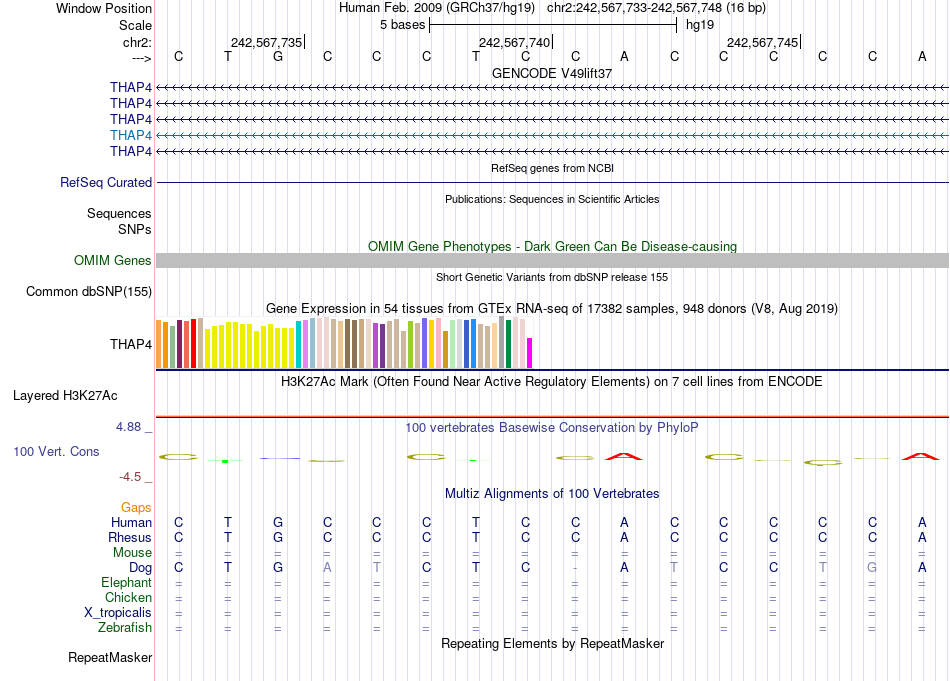The height and width of the screenshot is (681, 950).
Task: Click the Zebrafish species label
Action: click(125, 628)
